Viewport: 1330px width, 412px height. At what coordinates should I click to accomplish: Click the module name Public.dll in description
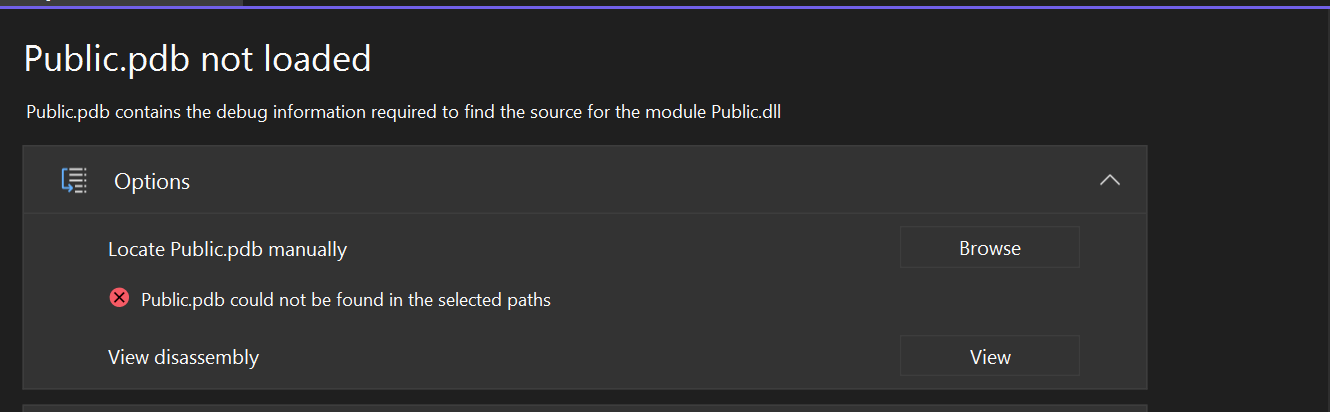pos(746,112)
